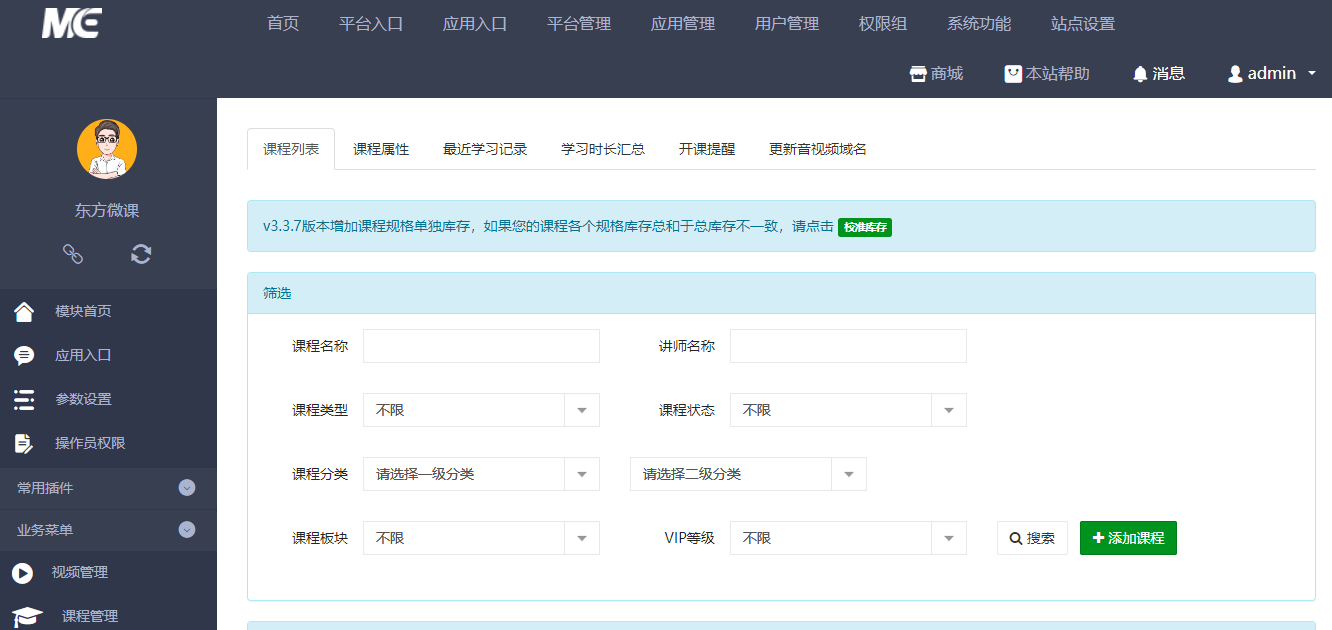This screenshot has height=630, width=1332.
Task: Click the 参数设置 sliders icon
Action: pos(25,399)
